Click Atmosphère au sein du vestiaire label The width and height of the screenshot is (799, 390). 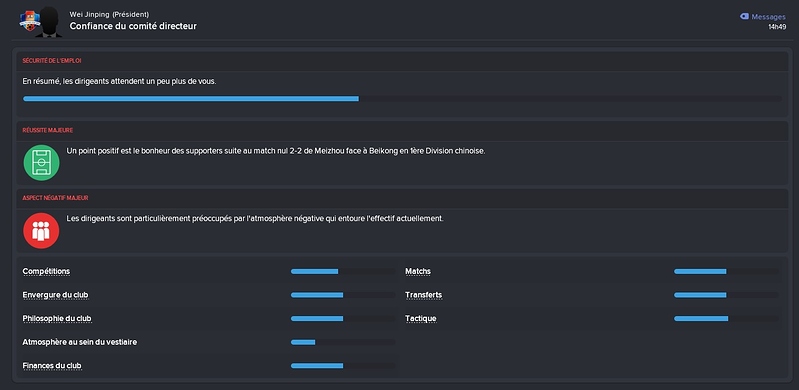(x=79, y=342)
